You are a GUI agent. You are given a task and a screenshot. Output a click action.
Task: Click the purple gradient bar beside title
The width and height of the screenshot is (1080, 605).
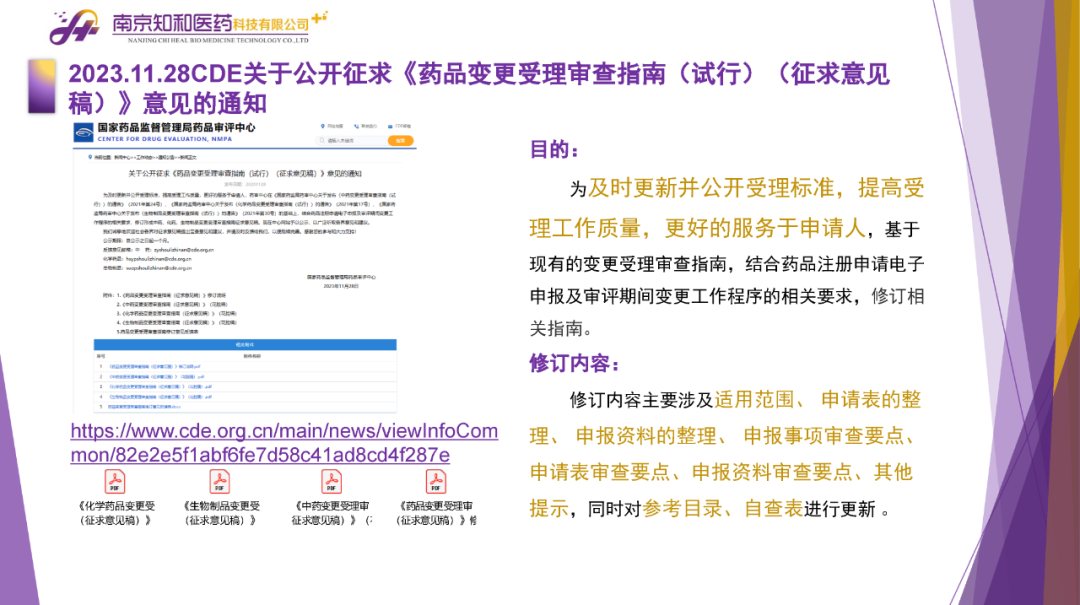click(41, 86)
